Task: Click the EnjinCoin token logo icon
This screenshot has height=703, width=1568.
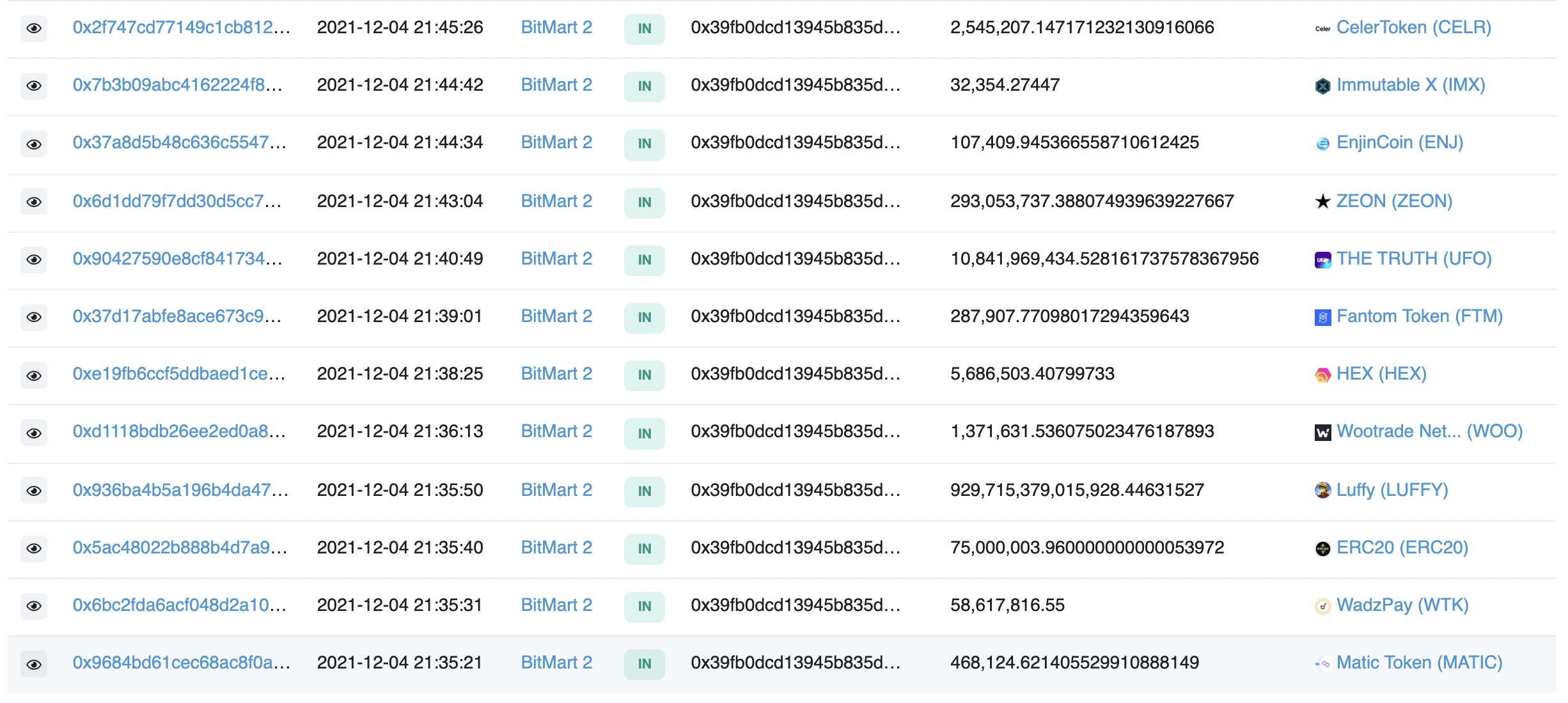Action: [1322, 144]
